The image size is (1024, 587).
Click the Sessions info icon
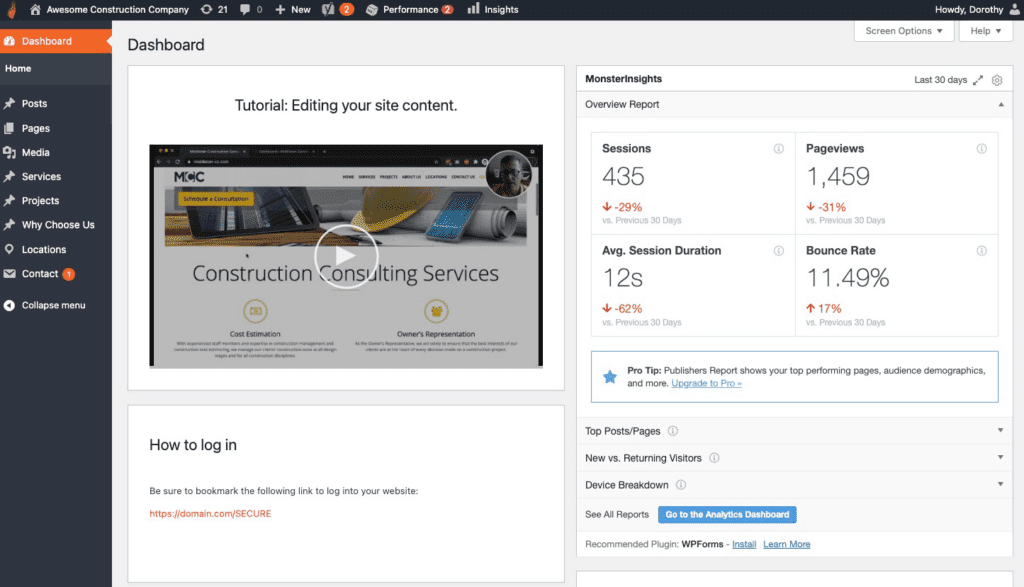[779, 148]
